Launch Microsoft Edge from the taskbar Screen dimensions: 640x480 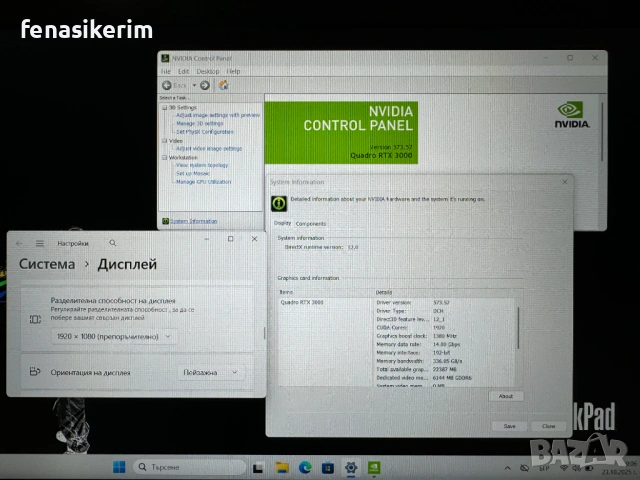tap(305, 467)
